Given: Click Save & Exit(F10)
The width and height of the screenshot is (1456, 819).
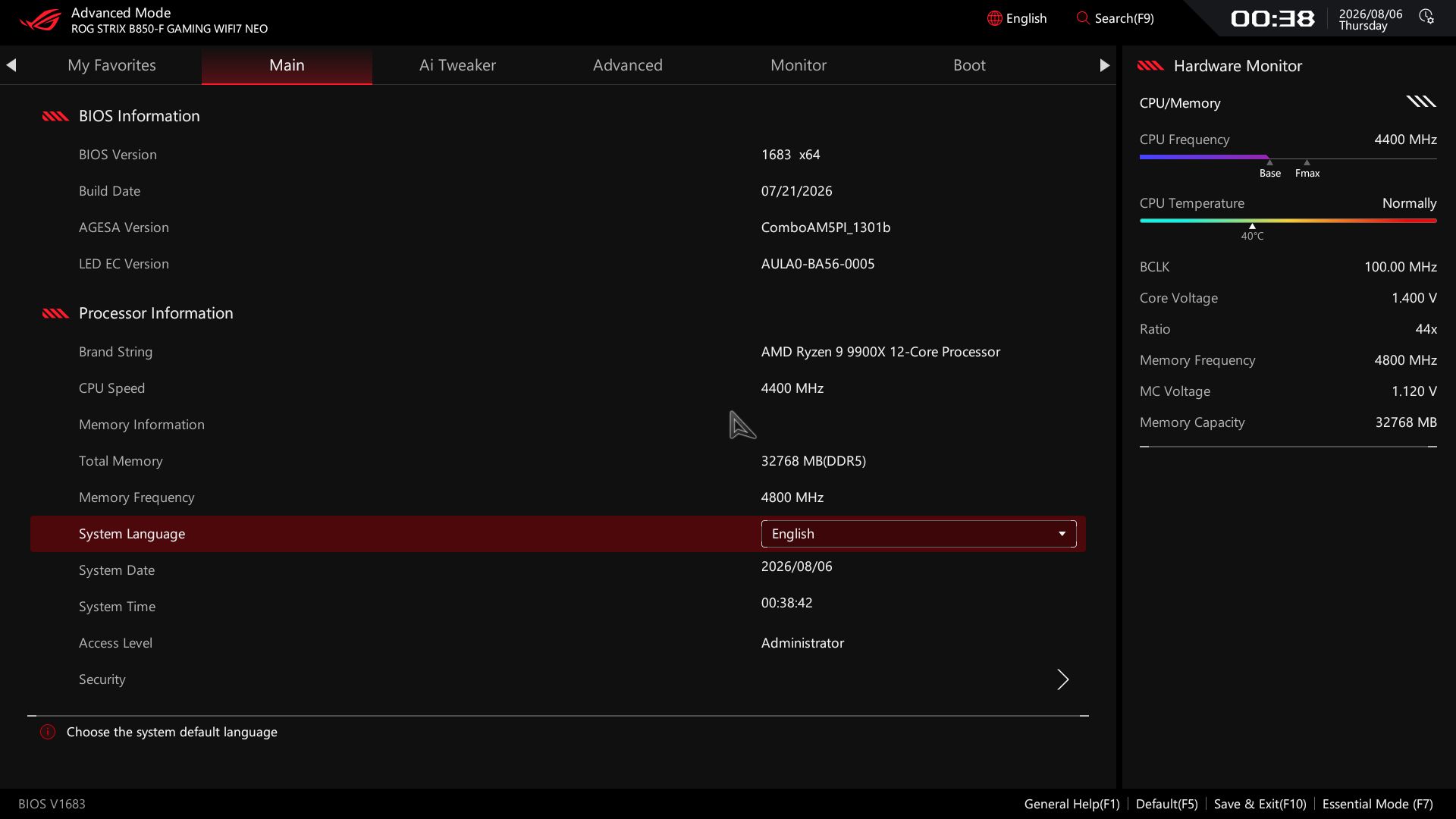Looking at the screenshot, I should click(1260, 804).
